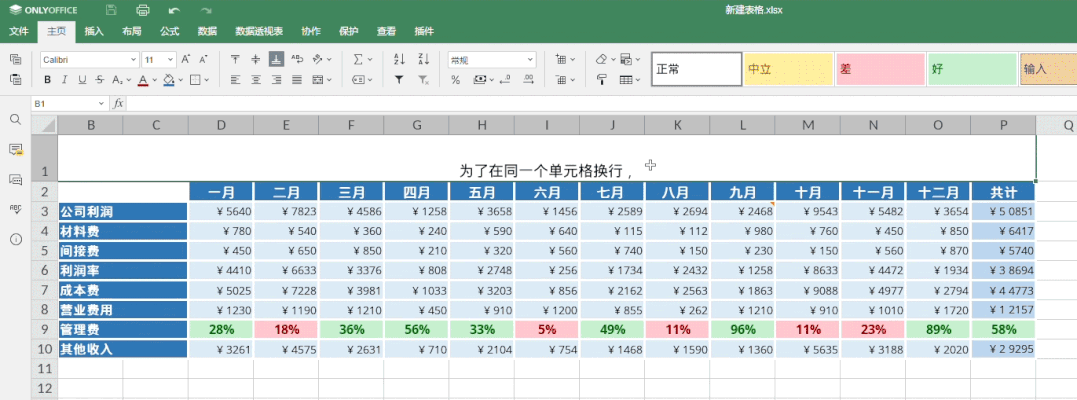Expand the Name box B1 dropdown

(102, 103)
